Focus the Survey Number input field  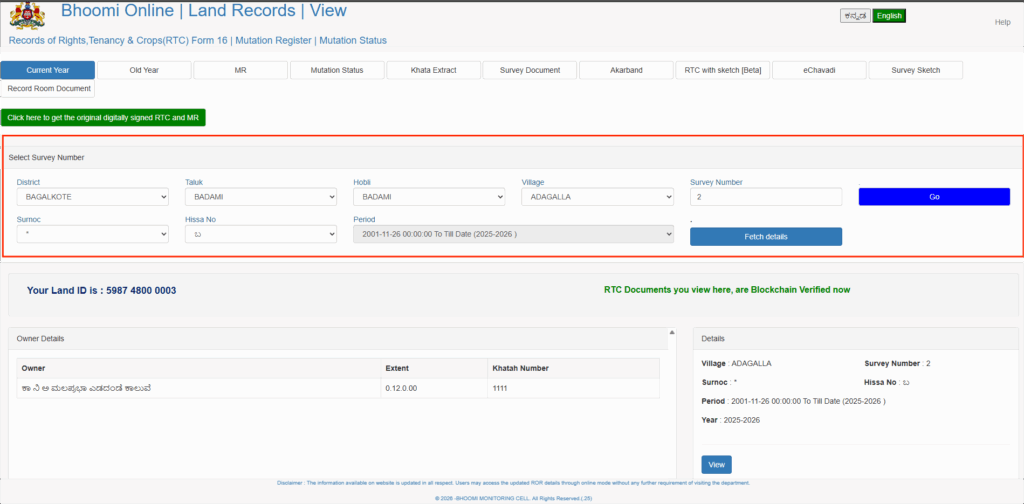click(x=766, y=197)
